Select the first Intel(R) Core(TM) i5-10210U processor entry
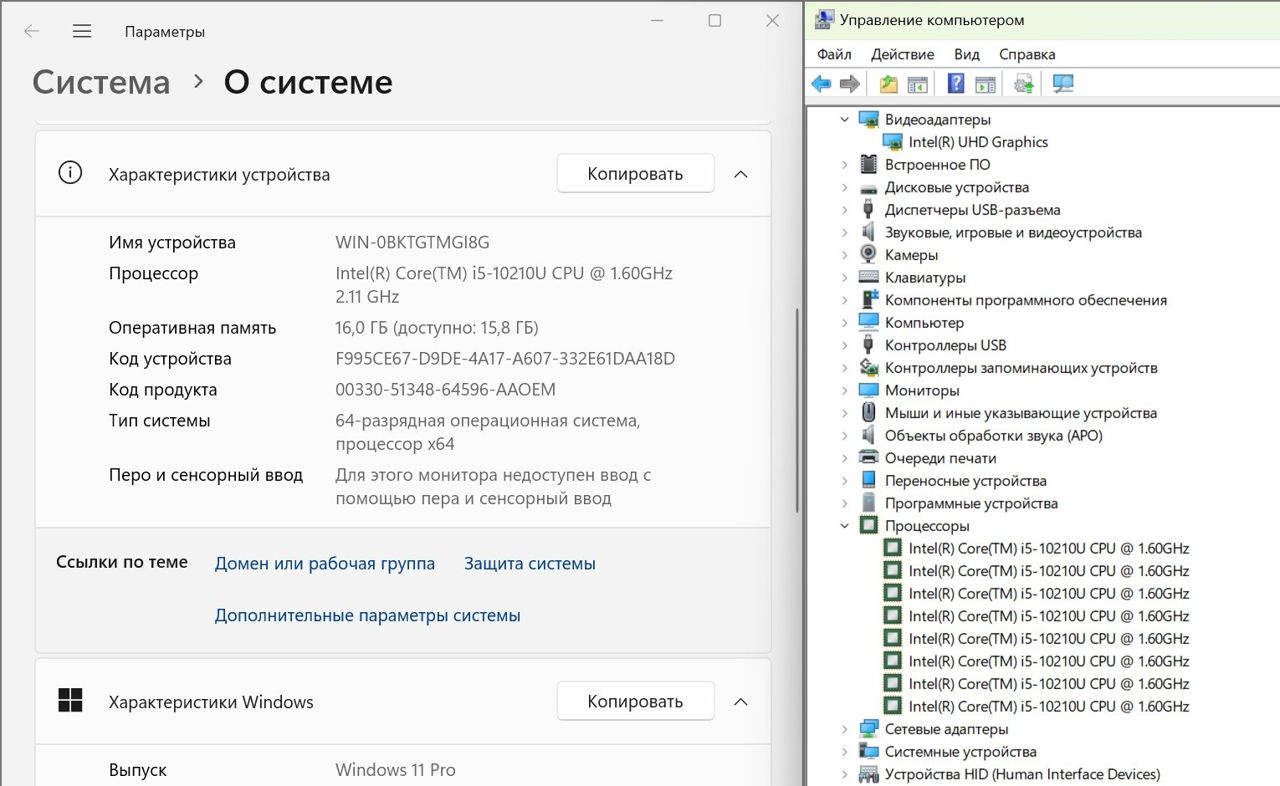The image size is (1280, 786). coord(1049,548)
